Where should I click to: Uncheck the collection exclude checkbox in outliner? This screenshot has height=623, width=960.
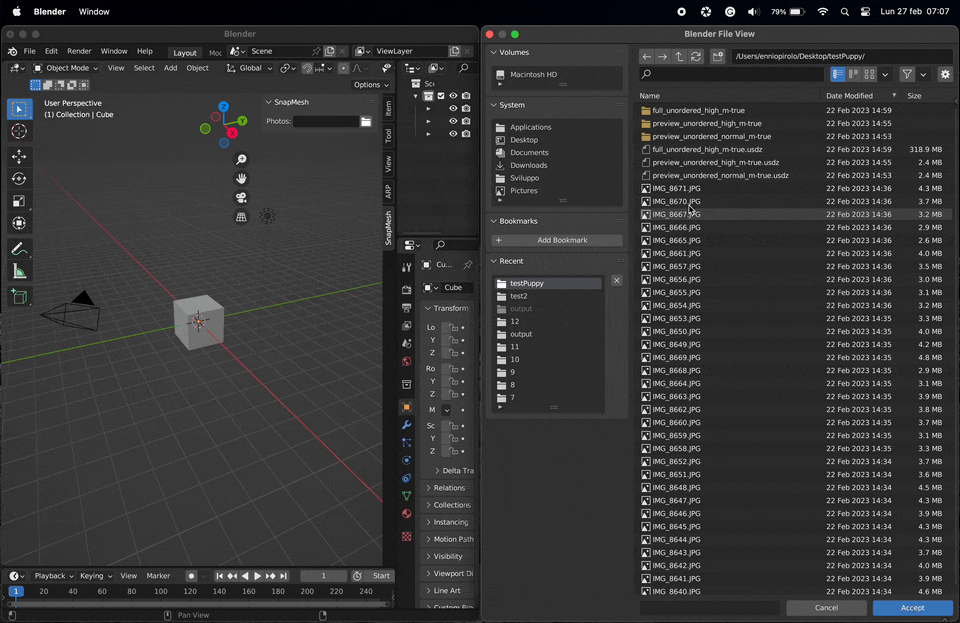click(441, 95)
